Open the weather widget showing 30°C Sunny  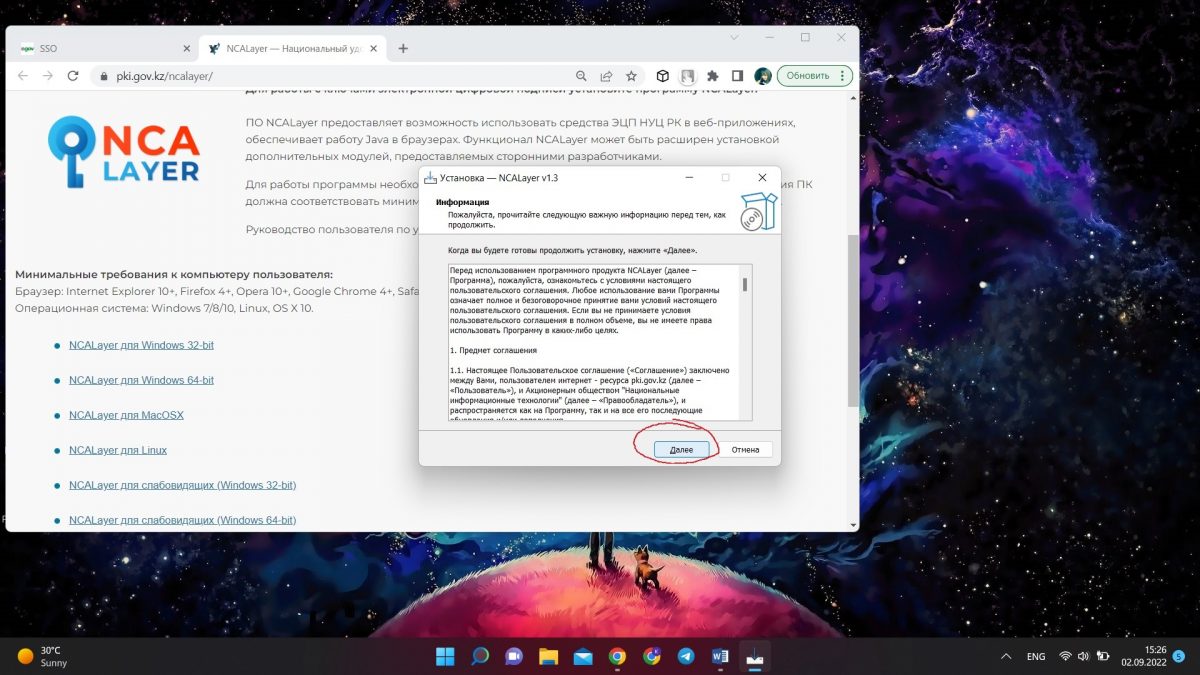pos(42,656)
